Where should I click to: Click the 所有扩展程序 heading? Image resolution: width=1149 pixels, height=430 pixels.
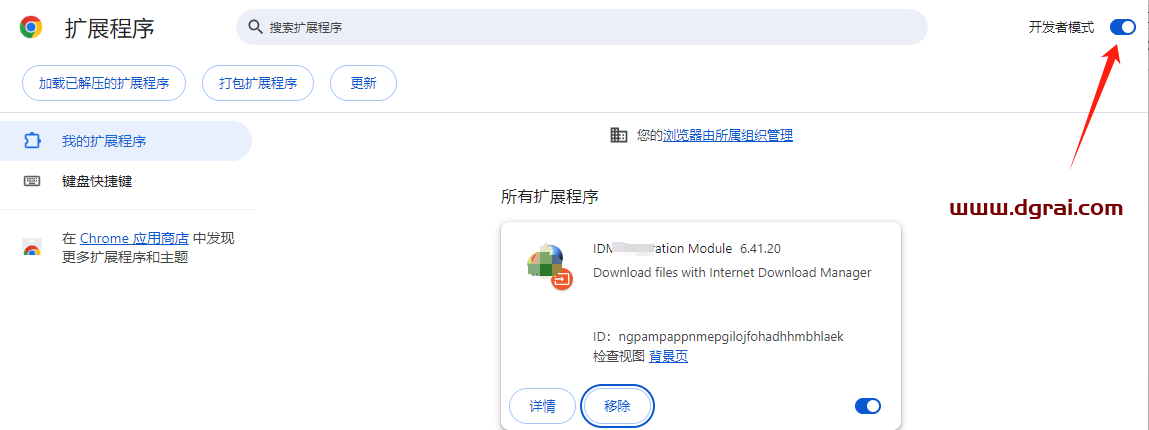click(x=550, y=196)
